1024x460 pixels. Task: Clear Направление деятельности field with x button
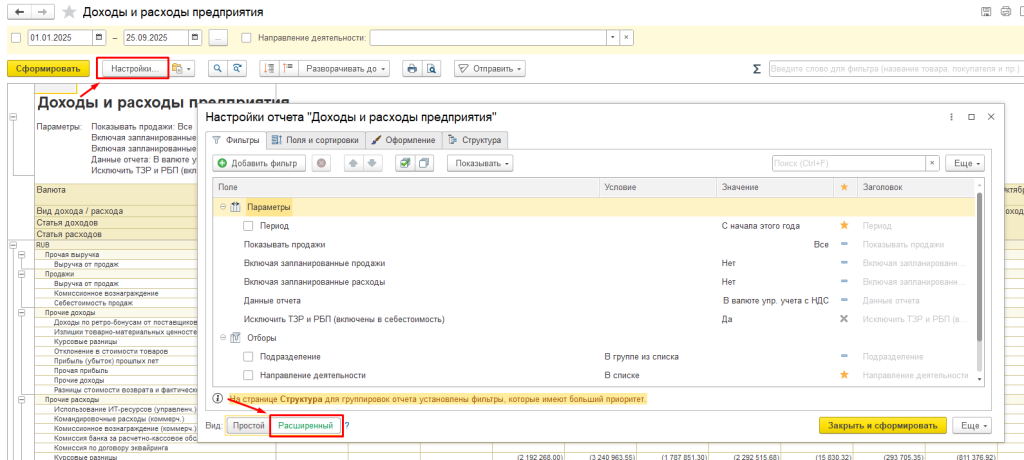click(x=626, y=37)
